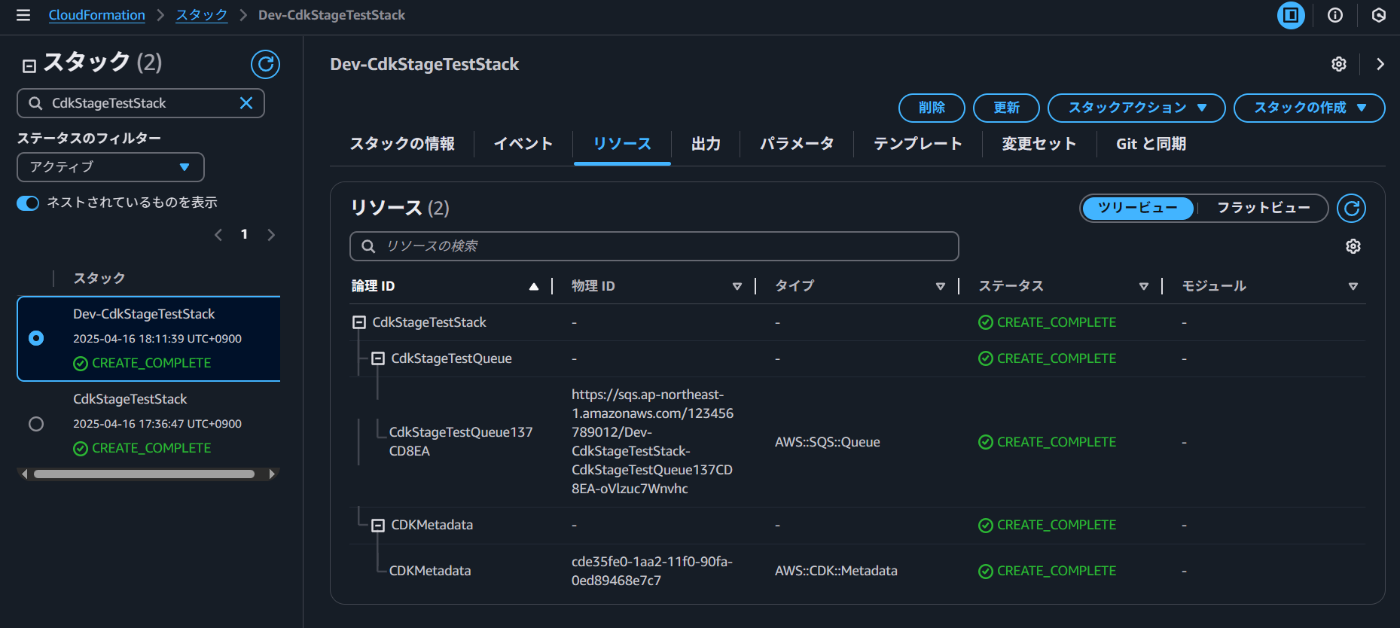
Task: Switch to フラットビュー
Action: pos(1263,208)
